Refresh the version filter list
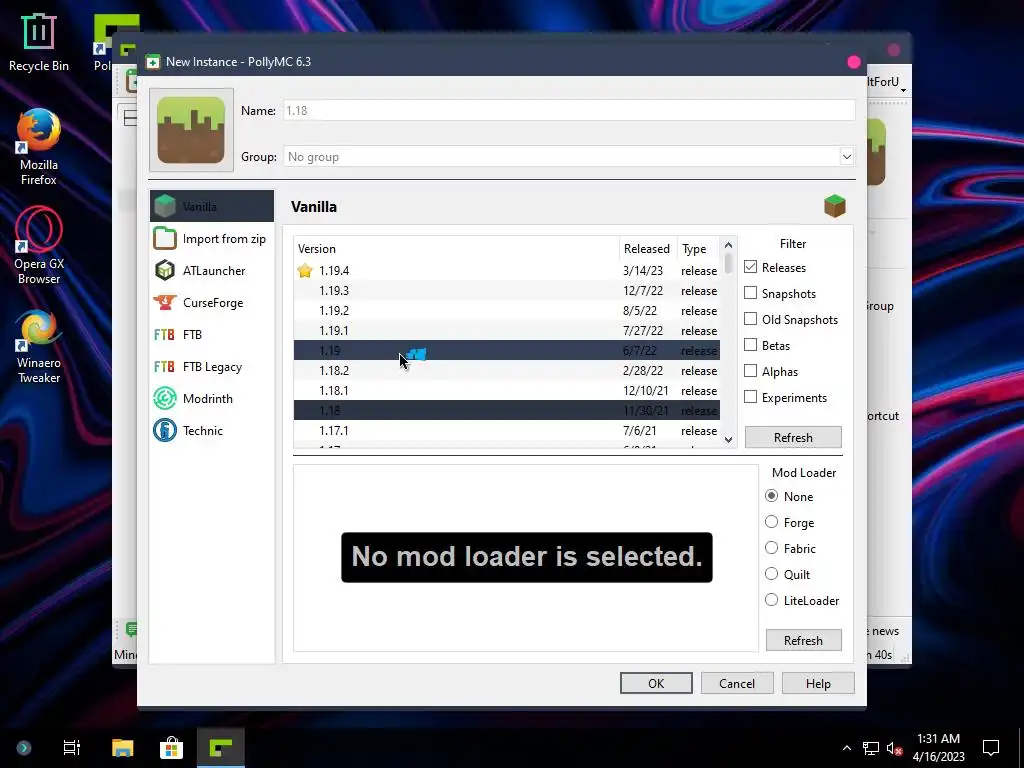This screenshot has width=1024, height=768. click(793, 438)
